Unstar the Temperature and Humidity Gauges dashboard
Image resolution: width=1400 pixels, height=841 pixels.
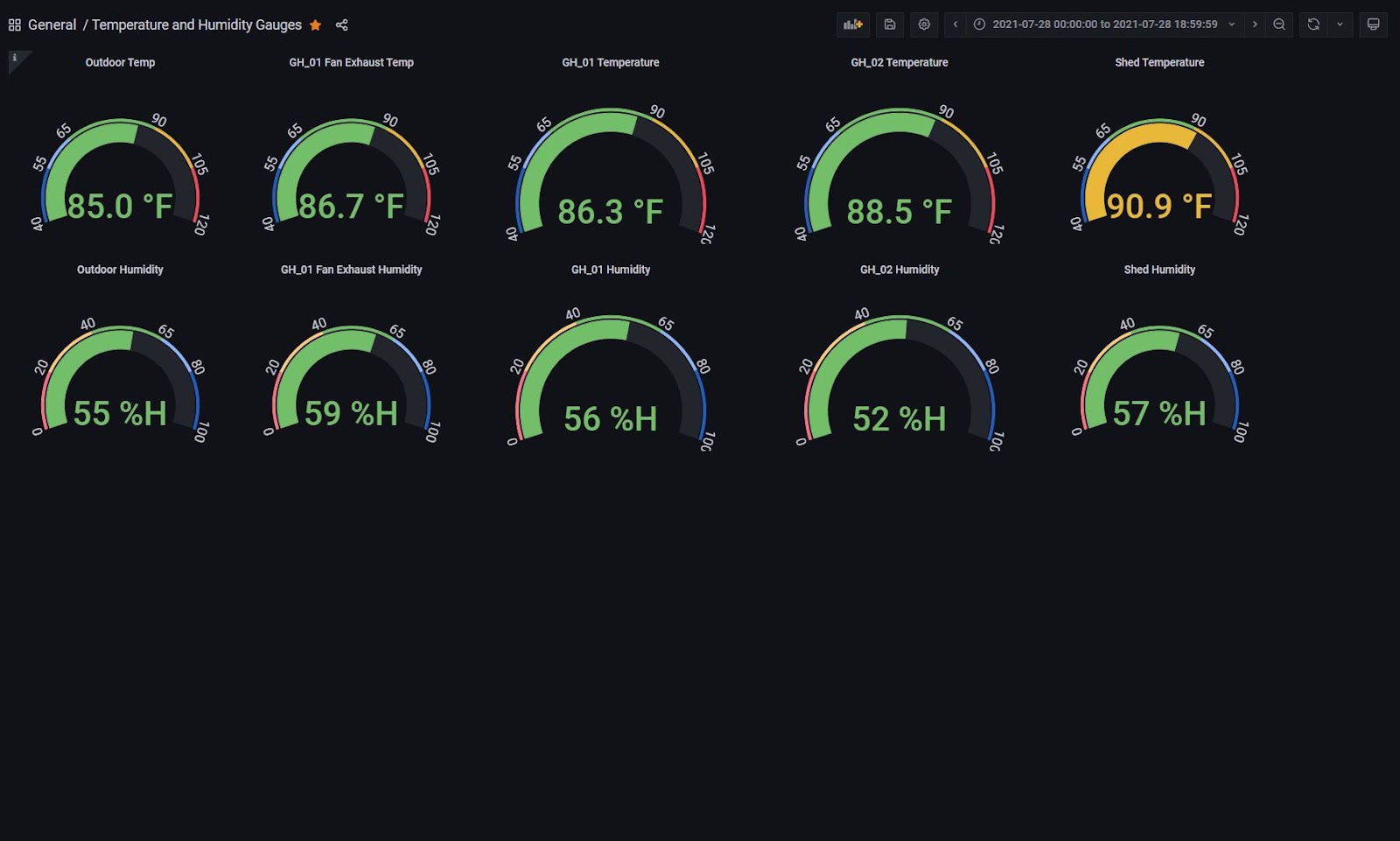[x=316, y=25]
